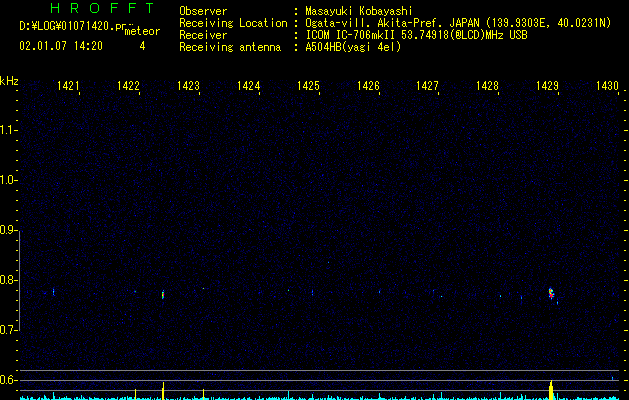Click the 1424 time axis label
This screenshot has width=629, height=400.
[x=248, y=86]
